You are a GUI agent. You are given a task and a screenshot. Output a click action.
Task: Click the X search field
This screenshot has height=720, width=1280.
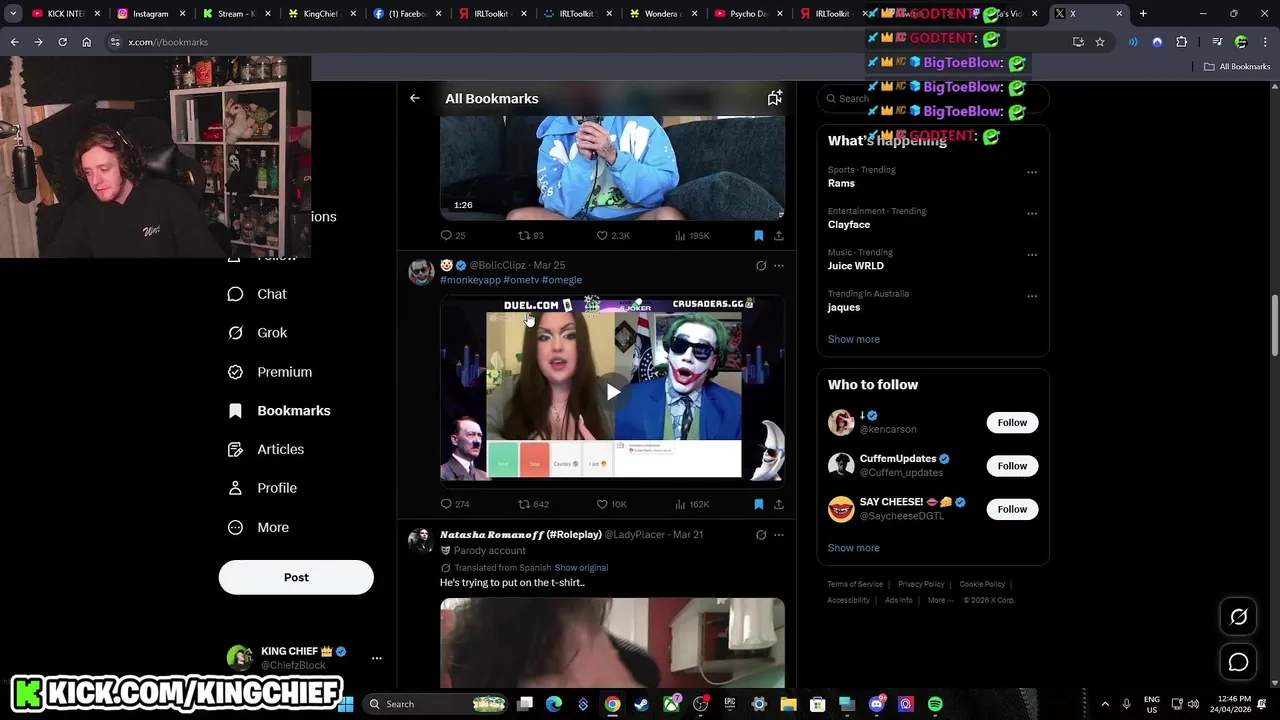932,98
